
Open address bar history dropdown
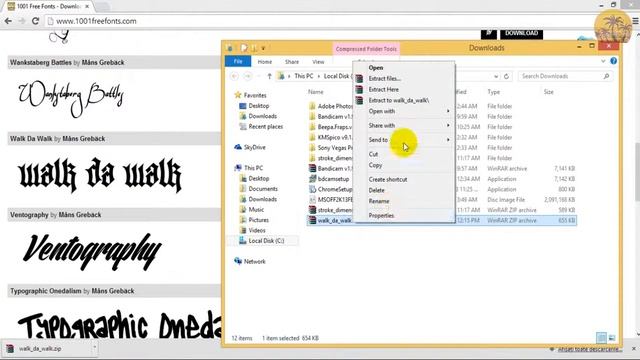pos(496,76)
